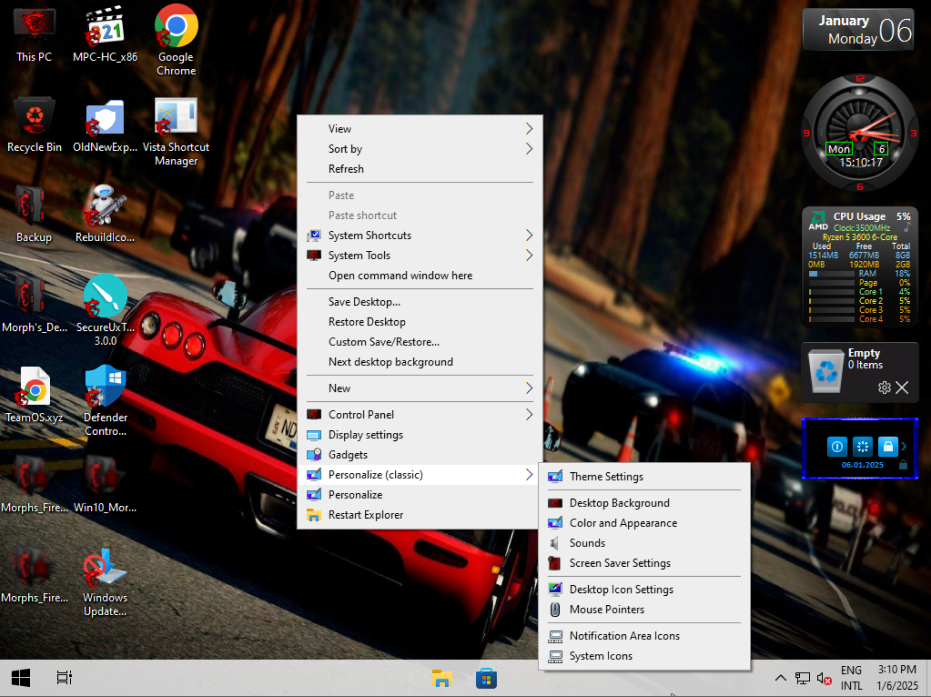Expand the View submenu
931x697 pixels.
pyautogui.click(x=420, y=129)
